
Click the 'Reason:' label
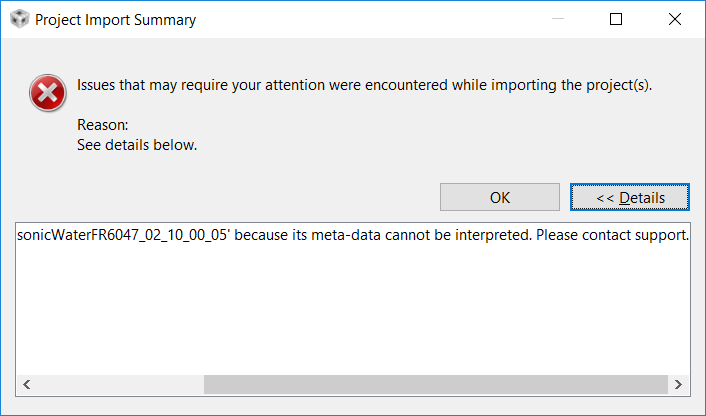pyautogui.click(x=103, y=126)
